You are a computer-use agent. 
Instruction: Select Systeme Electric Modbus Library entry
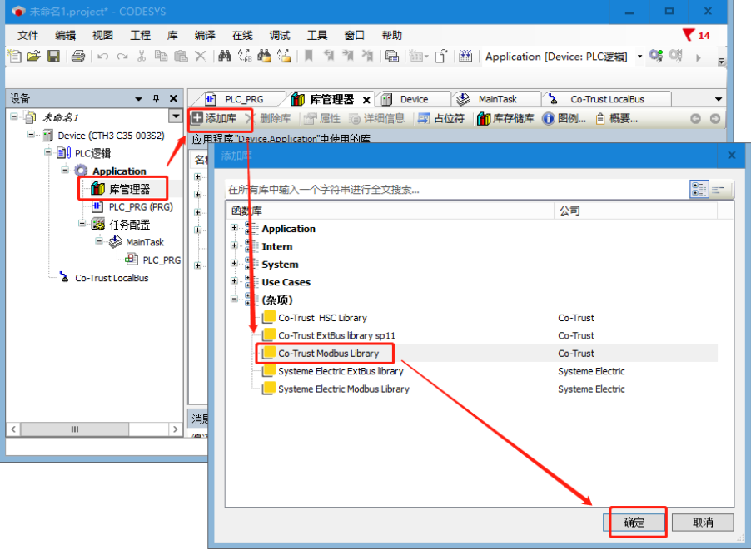343,389
